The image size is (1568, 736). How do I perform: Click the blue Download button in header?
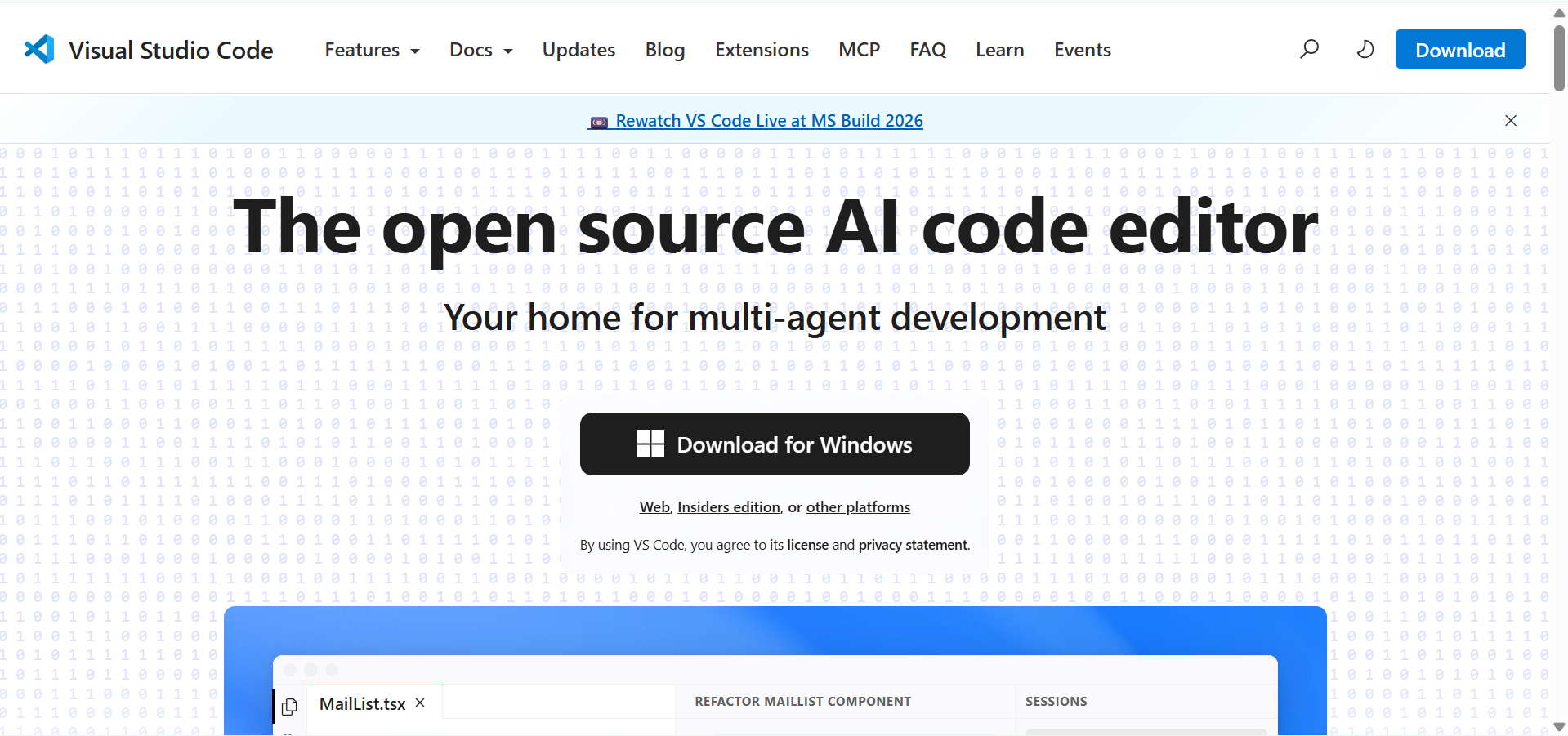(x=1460, y=49)
